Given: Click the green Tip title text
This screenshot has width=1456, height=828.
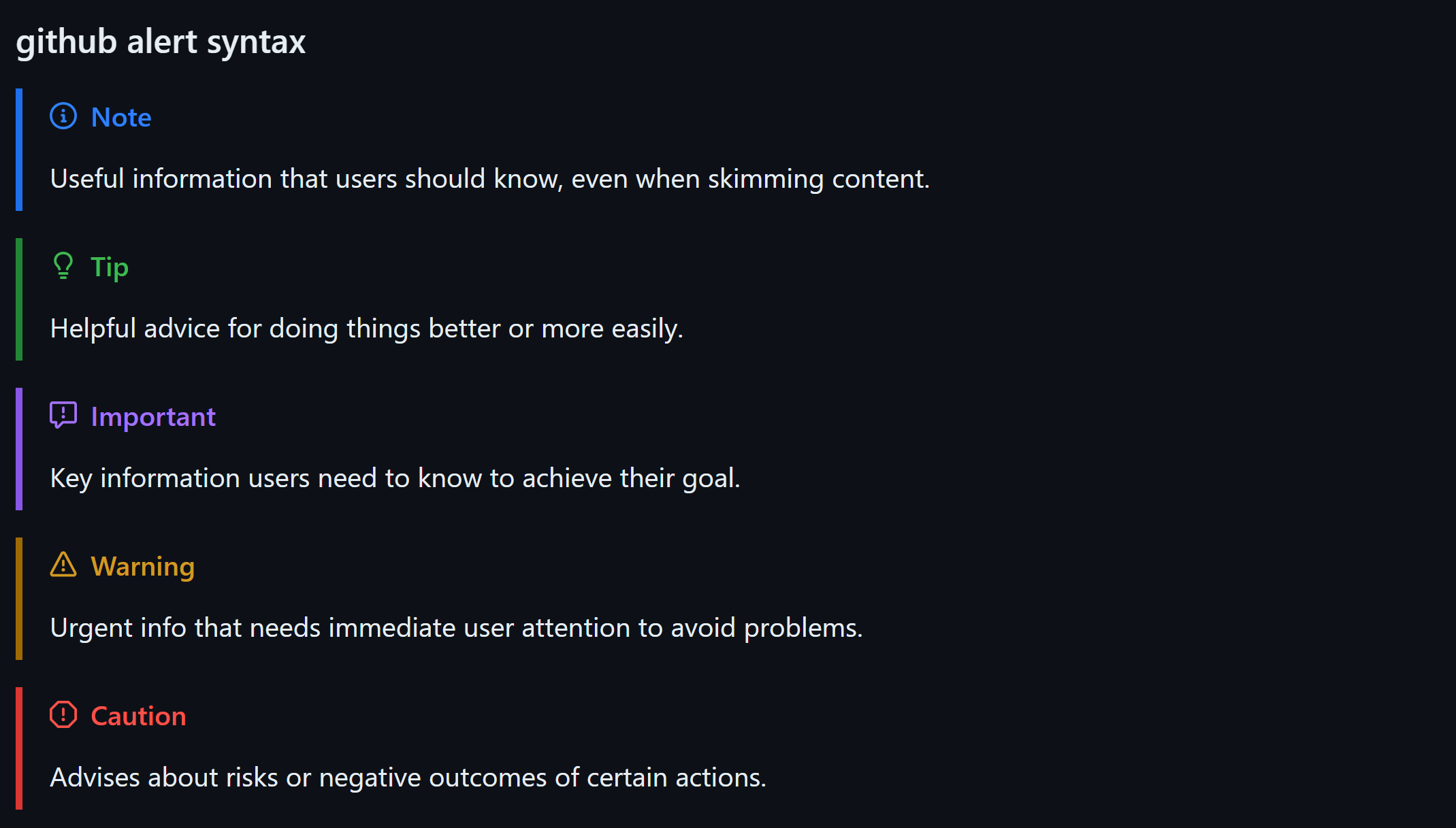Looking at the screenshot, I should (110, 267).
